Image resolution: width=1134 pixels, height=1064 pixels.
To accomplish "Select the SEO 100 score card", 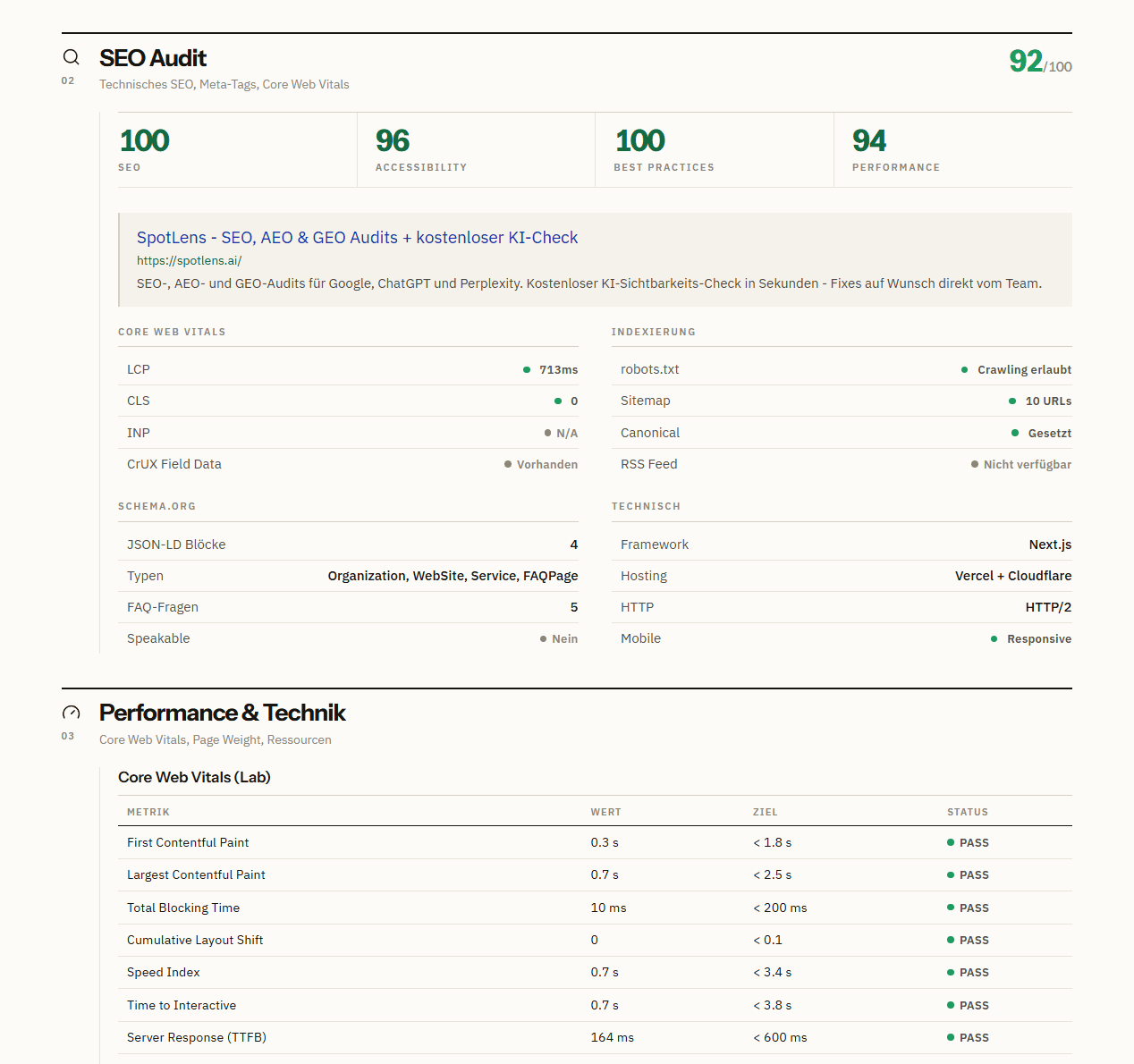I will pyautogui.click(x=237, y=149).
